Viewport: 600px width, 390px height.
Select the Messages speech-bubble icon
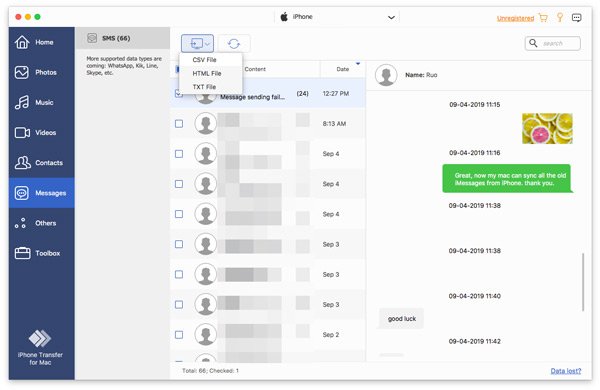tap(22, 193)
